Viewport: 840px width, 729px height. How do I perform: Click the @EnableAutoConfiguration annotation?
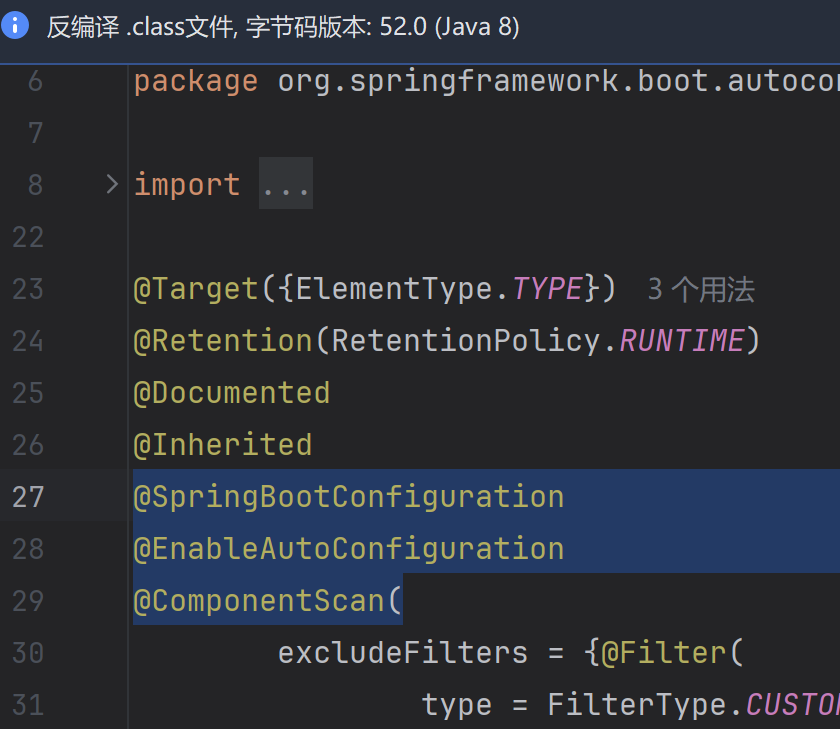pyautogui.click(x=348, y=549)
